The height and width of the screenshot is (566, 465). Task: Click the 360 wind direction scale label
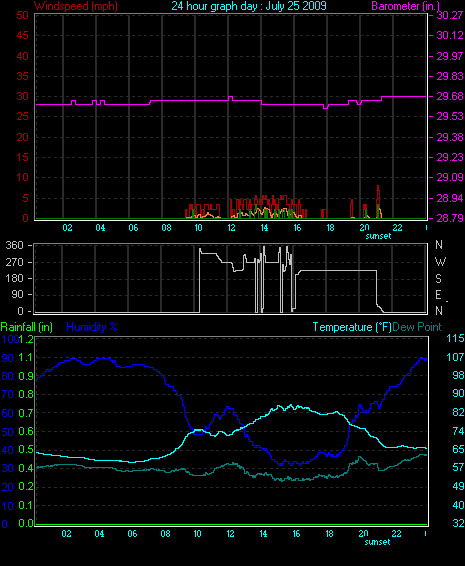point(14,245)
